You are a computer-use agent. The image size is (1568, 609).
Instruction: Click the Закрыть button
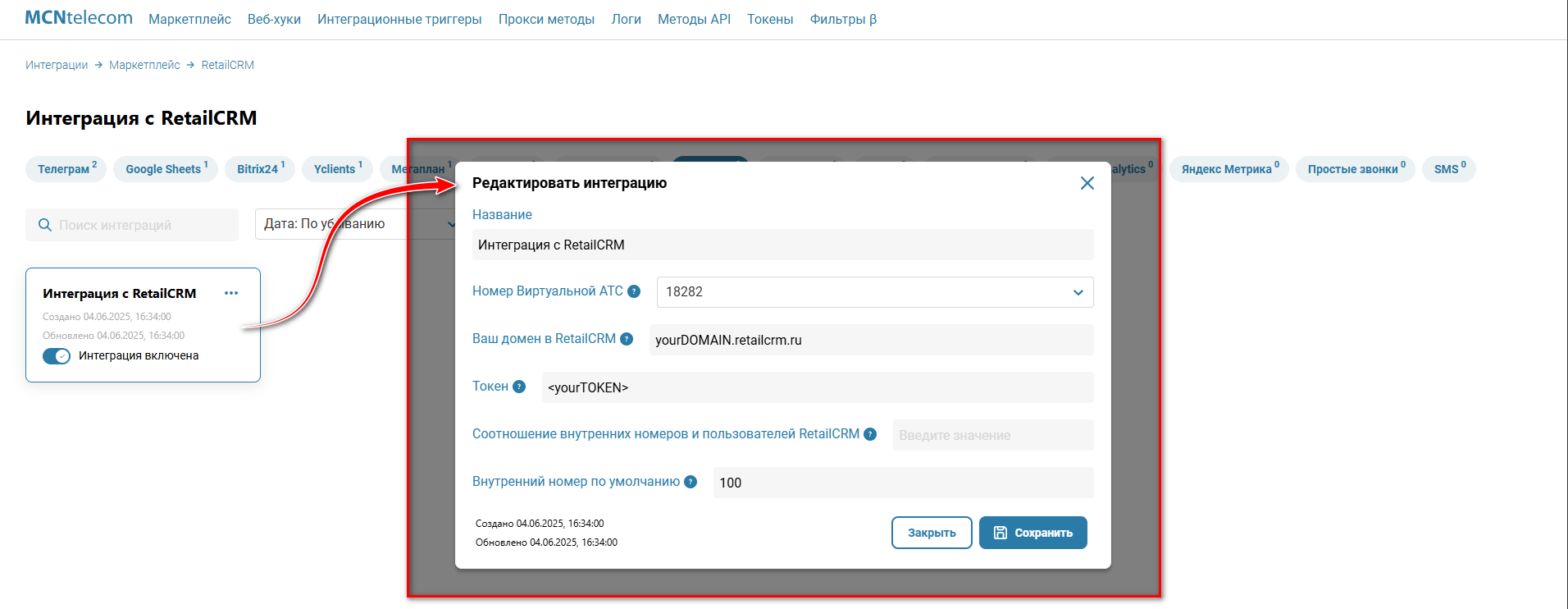pos(932,533)
